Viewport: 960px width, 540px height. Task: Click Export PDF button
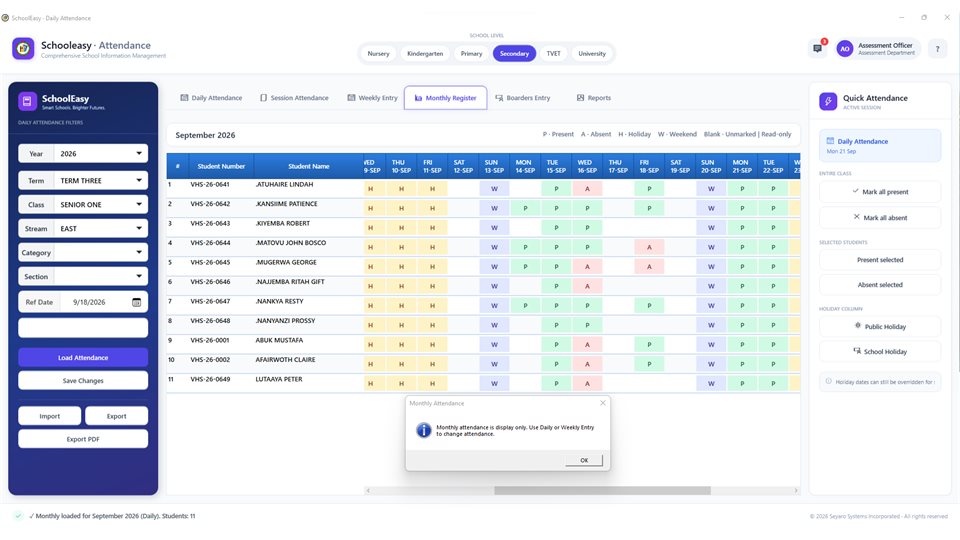point(83,440)
